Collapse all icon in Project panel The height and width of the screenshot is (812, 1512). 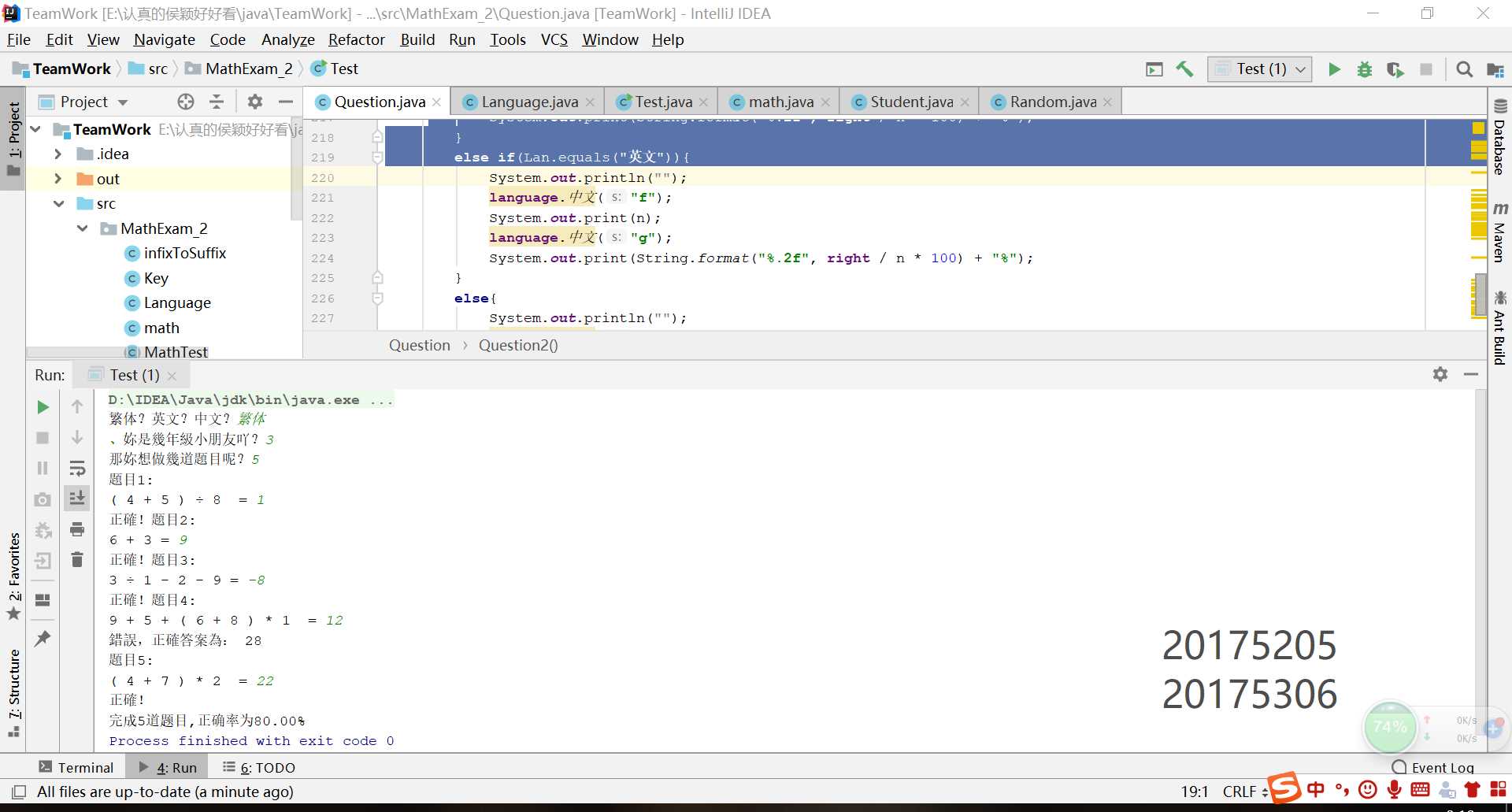(217, 102)
